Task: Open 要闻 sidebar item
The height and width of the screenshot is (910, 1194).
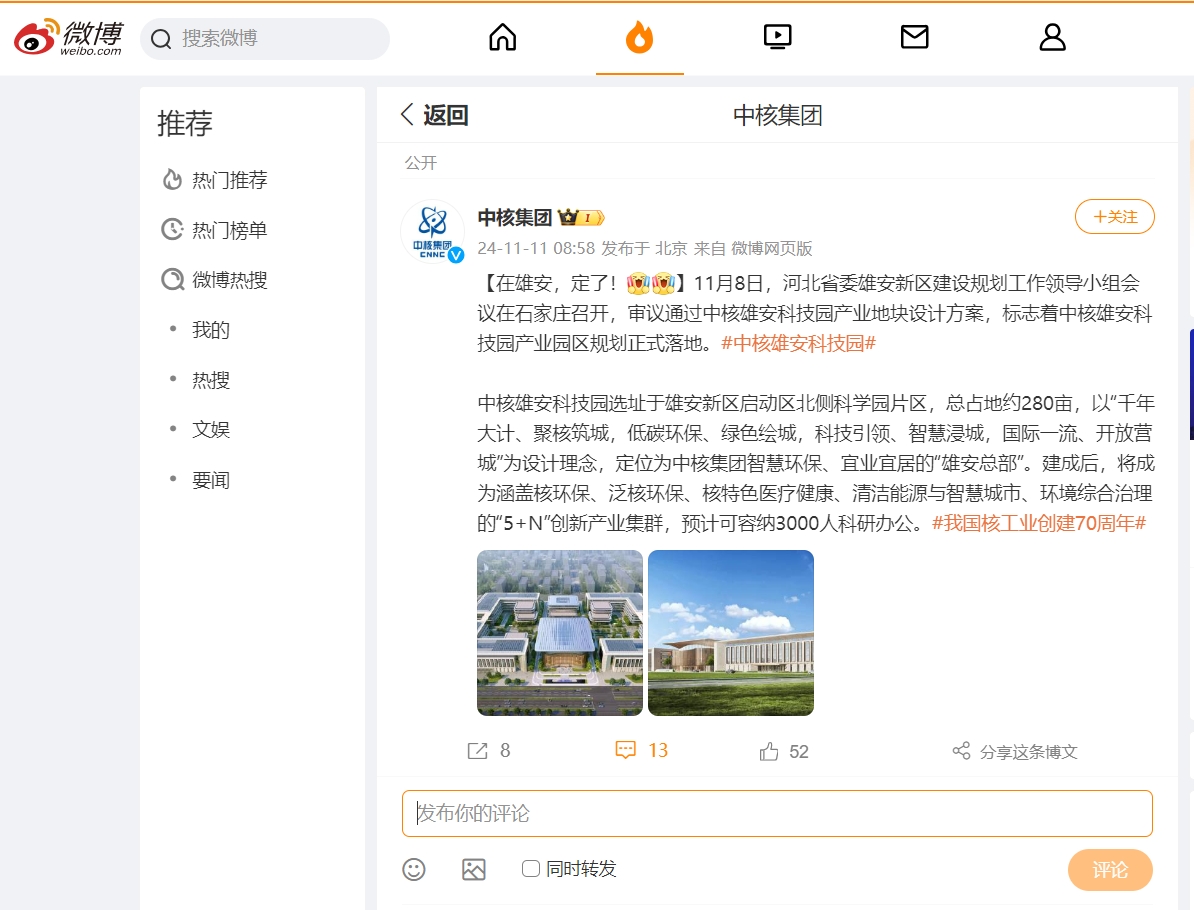Action: tap(211, 480)
